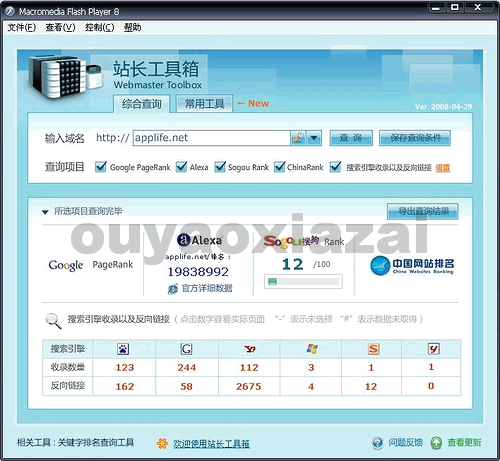Click the domain input field with applife.net
500x461 pixels.
(x=211, y=138)
